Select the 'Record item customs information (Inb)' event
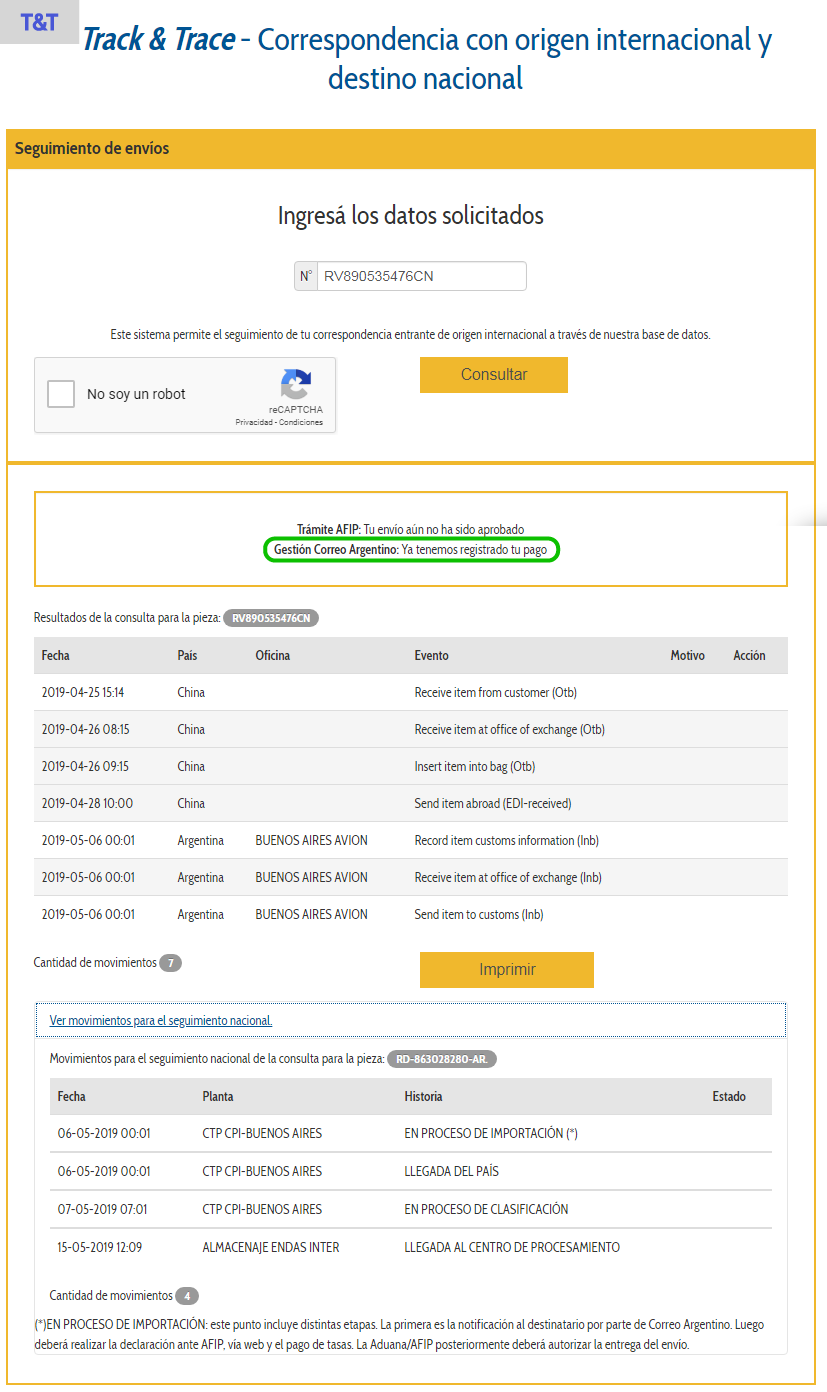 click(x=508, y=841)
